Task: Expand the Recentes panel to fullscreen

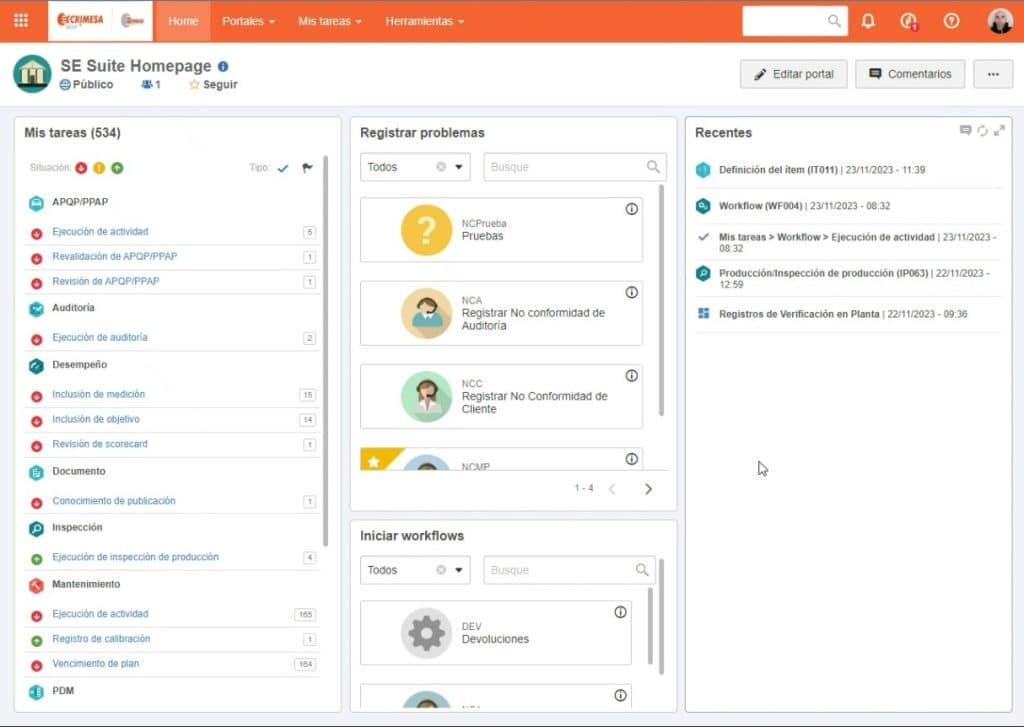Action: 999,131
